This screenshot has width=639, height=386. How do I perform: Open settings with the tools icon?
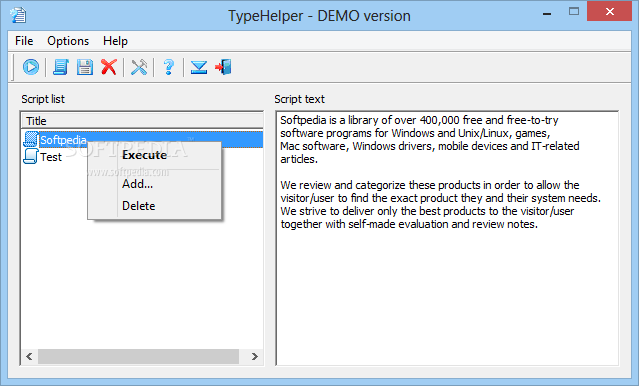coord(139,67)
